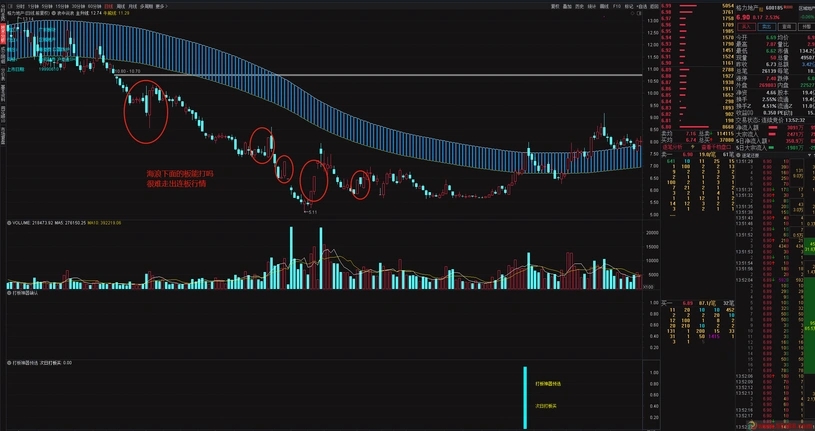
Task: Click the 打板神器共选 indicator panel icon
Action: coord(9,362)
